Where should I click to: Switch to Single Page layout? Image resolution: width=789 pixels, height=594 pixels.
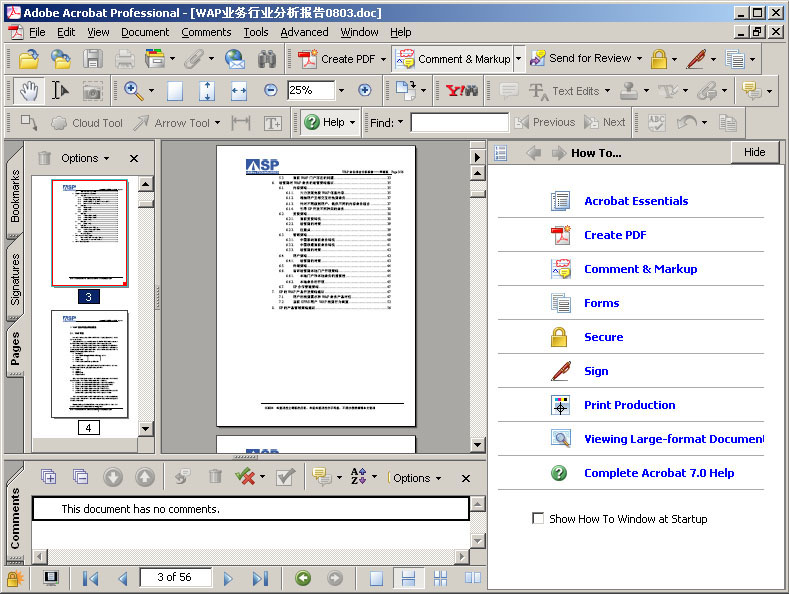pos(376,578)
